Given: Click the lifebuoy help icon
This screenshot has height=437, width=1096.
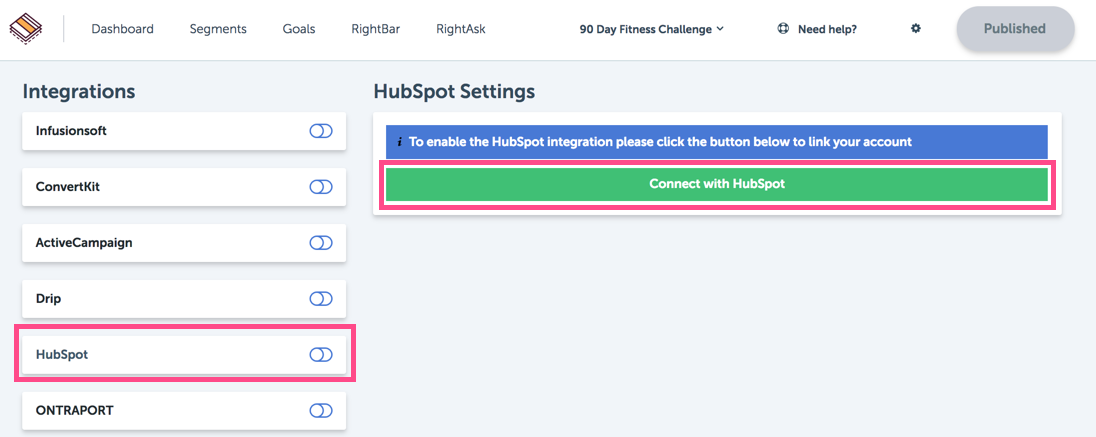Looking at the screenshot, I should [x=784, y=29].
